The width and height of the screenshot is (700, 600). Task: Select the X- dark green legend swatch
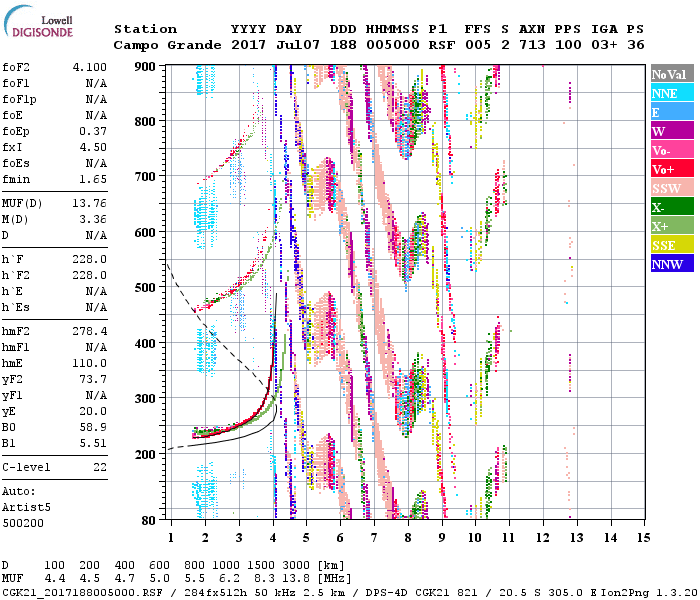tap(671, 207)
